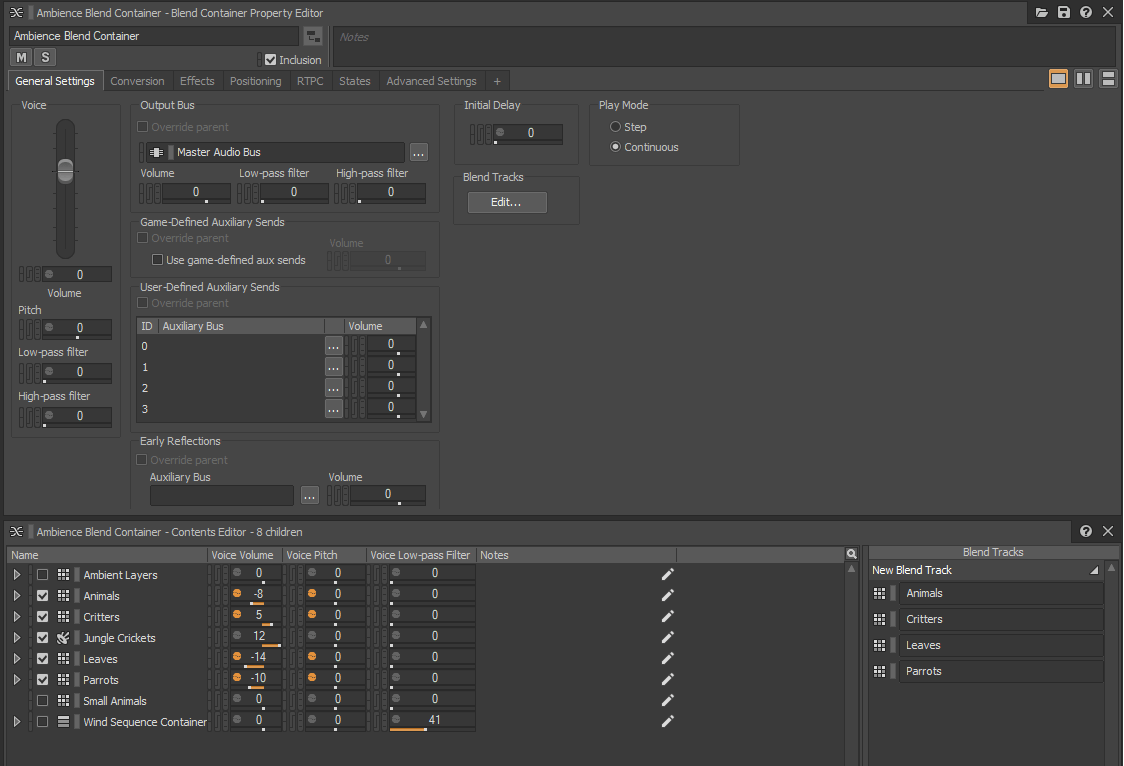Select the split side-by-side layout icon
The image size is (1124, 766).
click(1083, 79)
